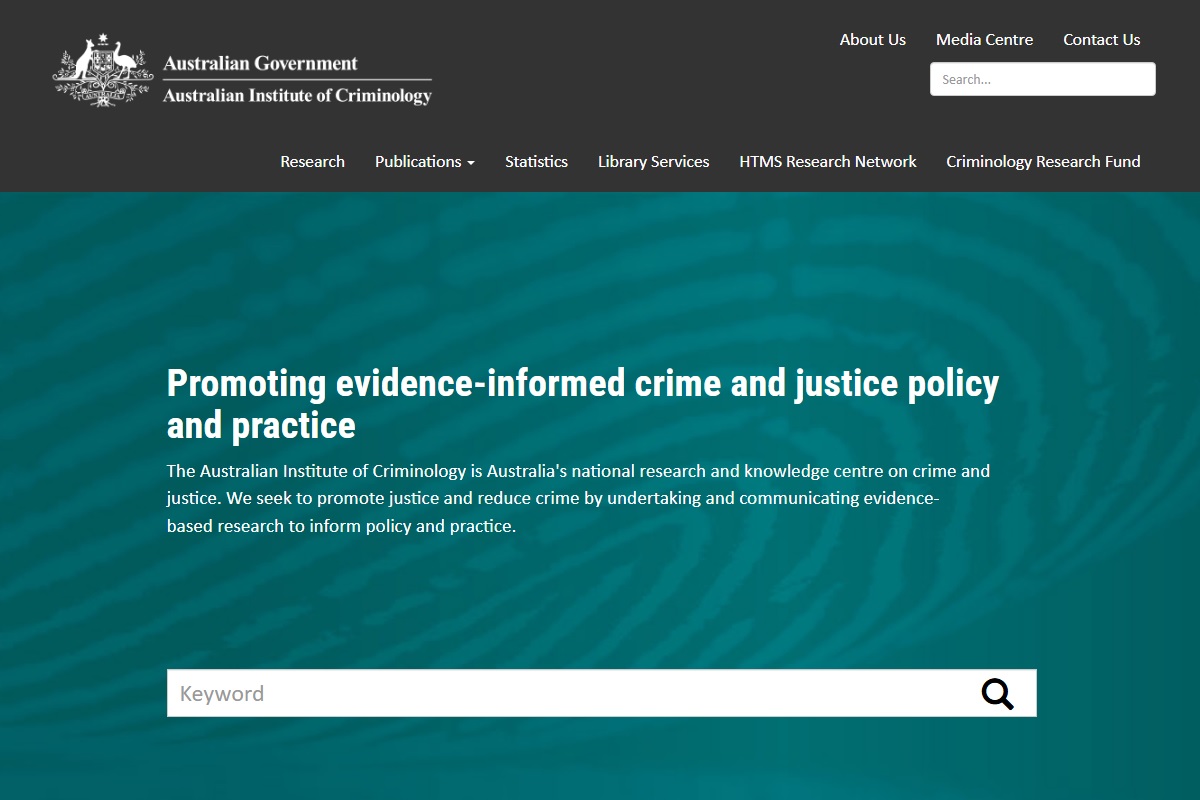Click the Australian Government header text
This screenshot has height=800, width=1200.
click(x=260, y=63)
